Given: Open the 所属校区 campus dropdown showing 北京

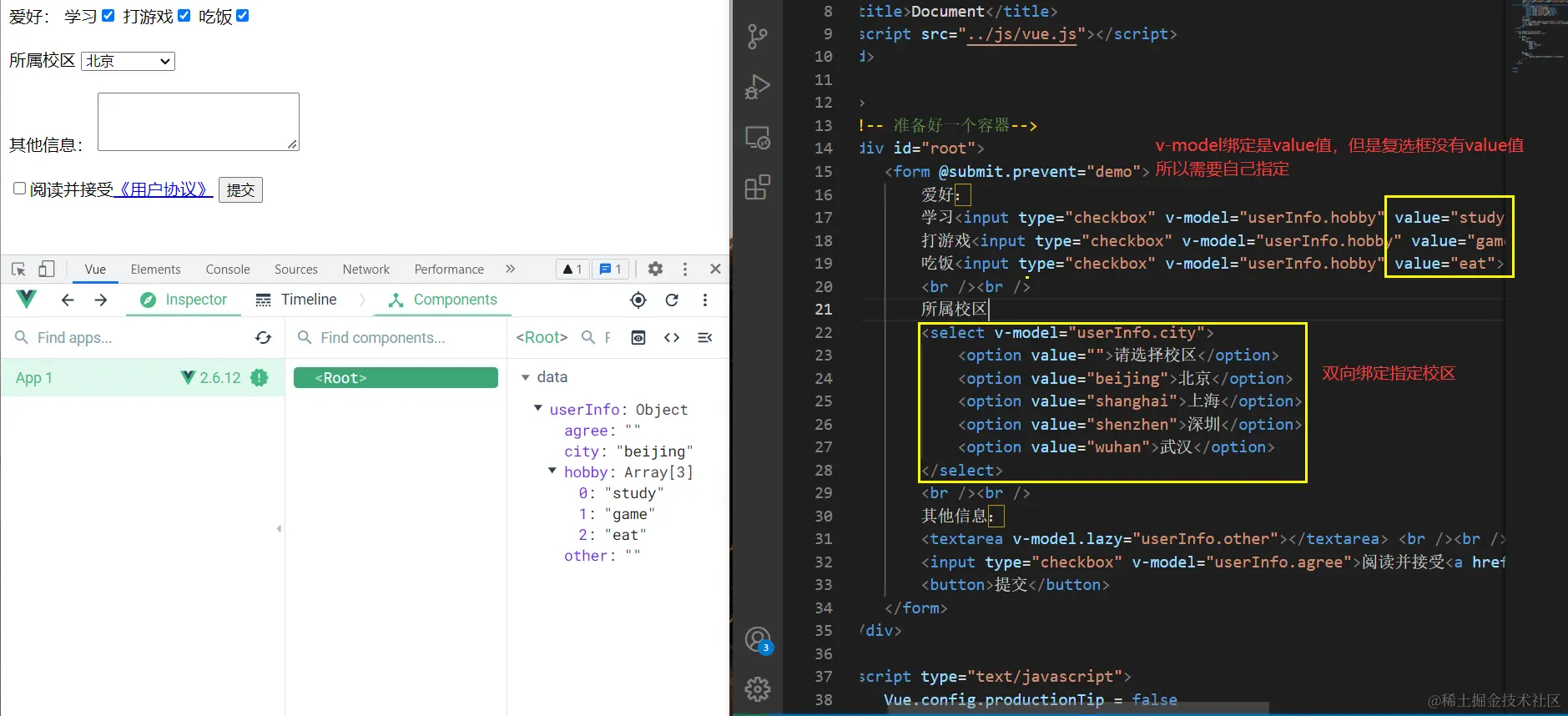Looking at the screenshot, I should point(128,61).
